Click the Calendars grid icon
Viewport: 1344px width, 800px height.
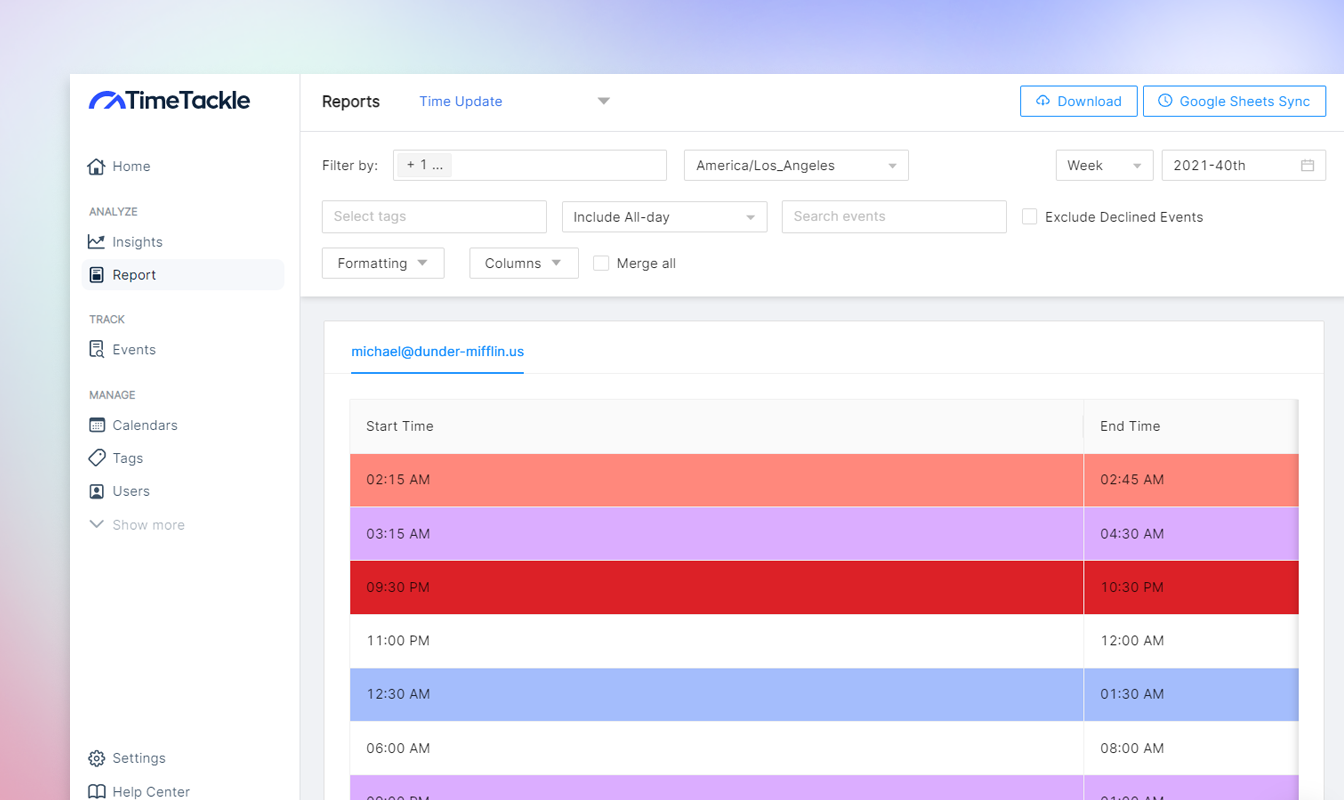pos(96,425)
